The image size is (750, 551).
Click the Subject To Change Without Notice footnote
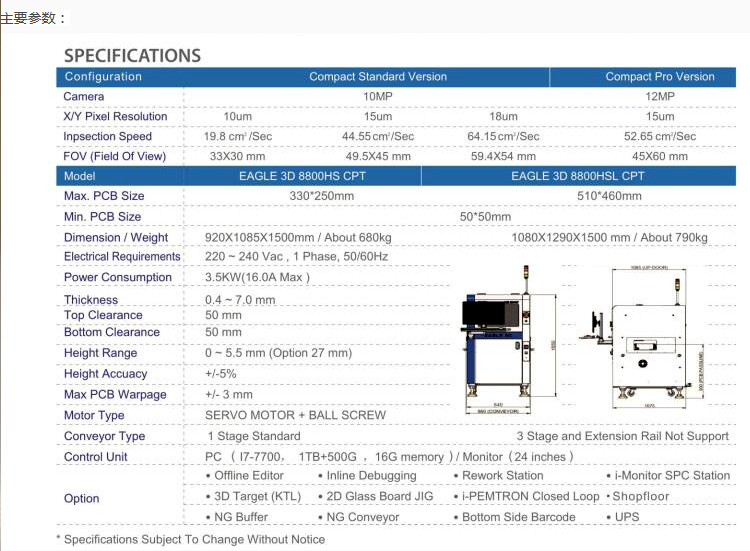click(x=190, y=540)
